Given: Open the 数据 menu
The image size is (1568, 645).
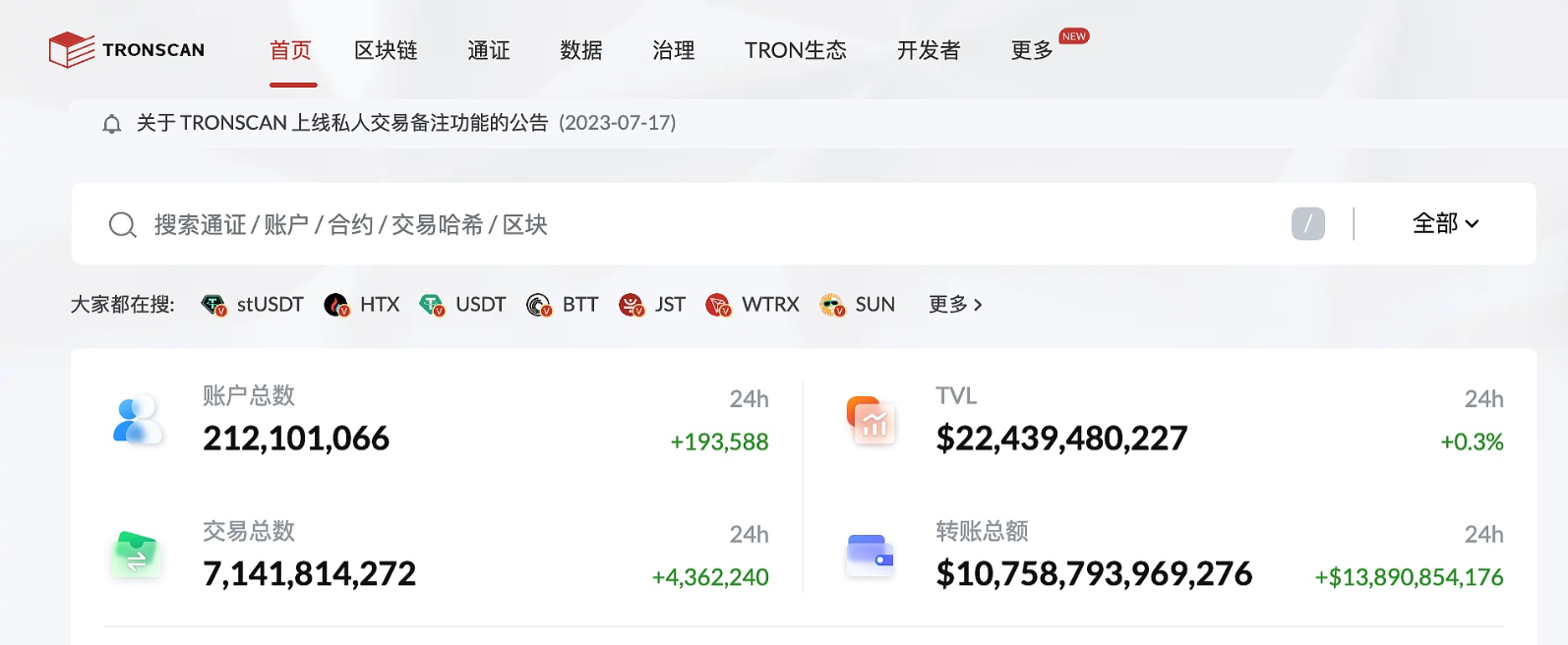Looking at the screenshot, I should (581, 50).
